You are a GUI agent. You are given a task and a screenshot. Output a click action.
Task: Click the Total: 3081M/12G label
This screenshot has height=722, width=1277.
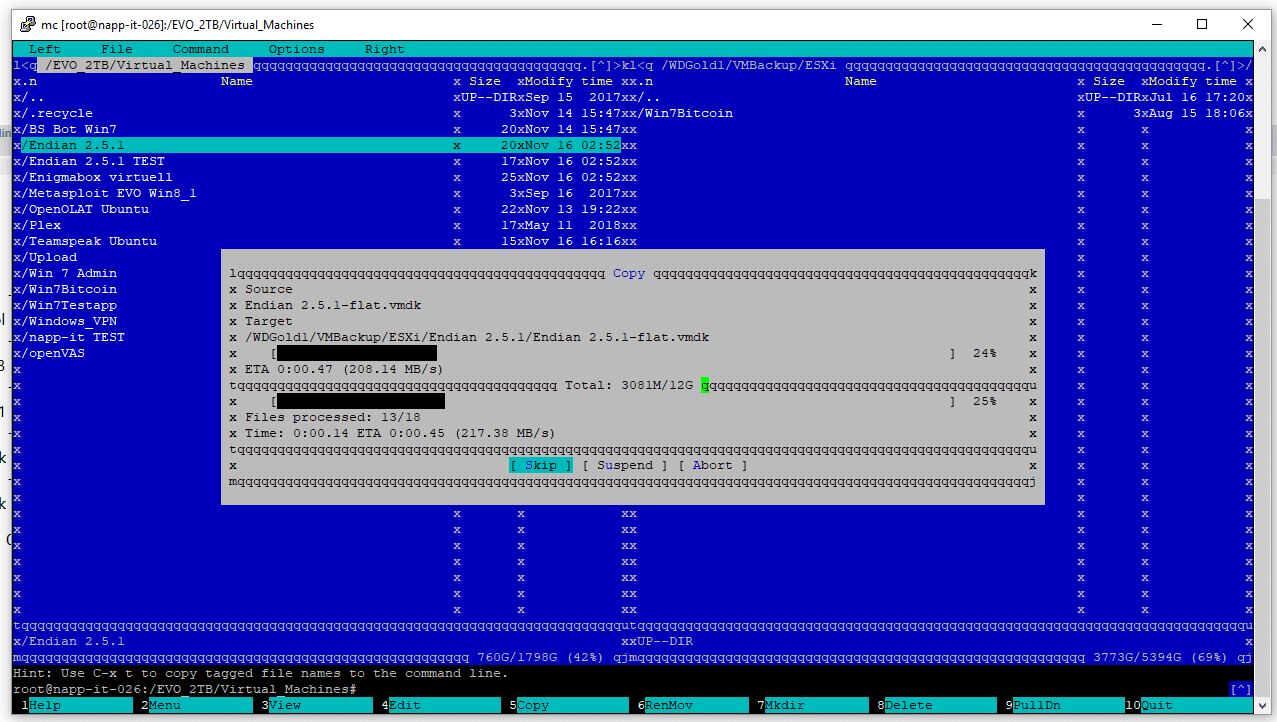pyautogui.click(x=628, y=385)
